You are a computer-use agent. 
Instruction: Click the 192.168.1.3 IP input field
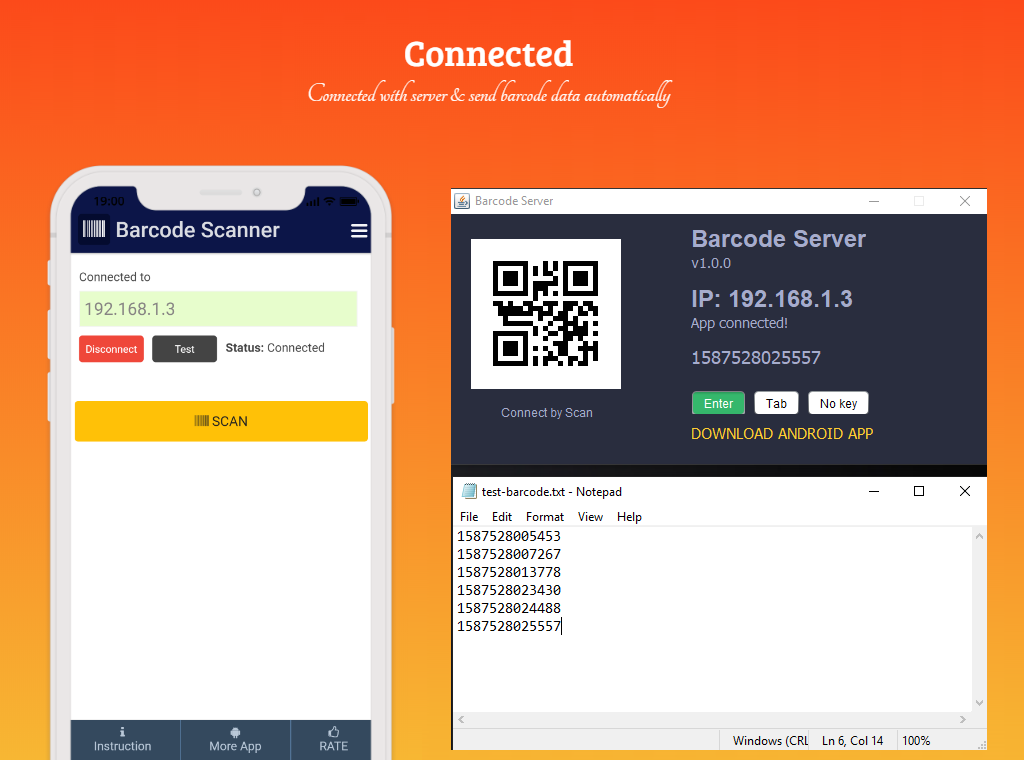click(x=218, y=309)
